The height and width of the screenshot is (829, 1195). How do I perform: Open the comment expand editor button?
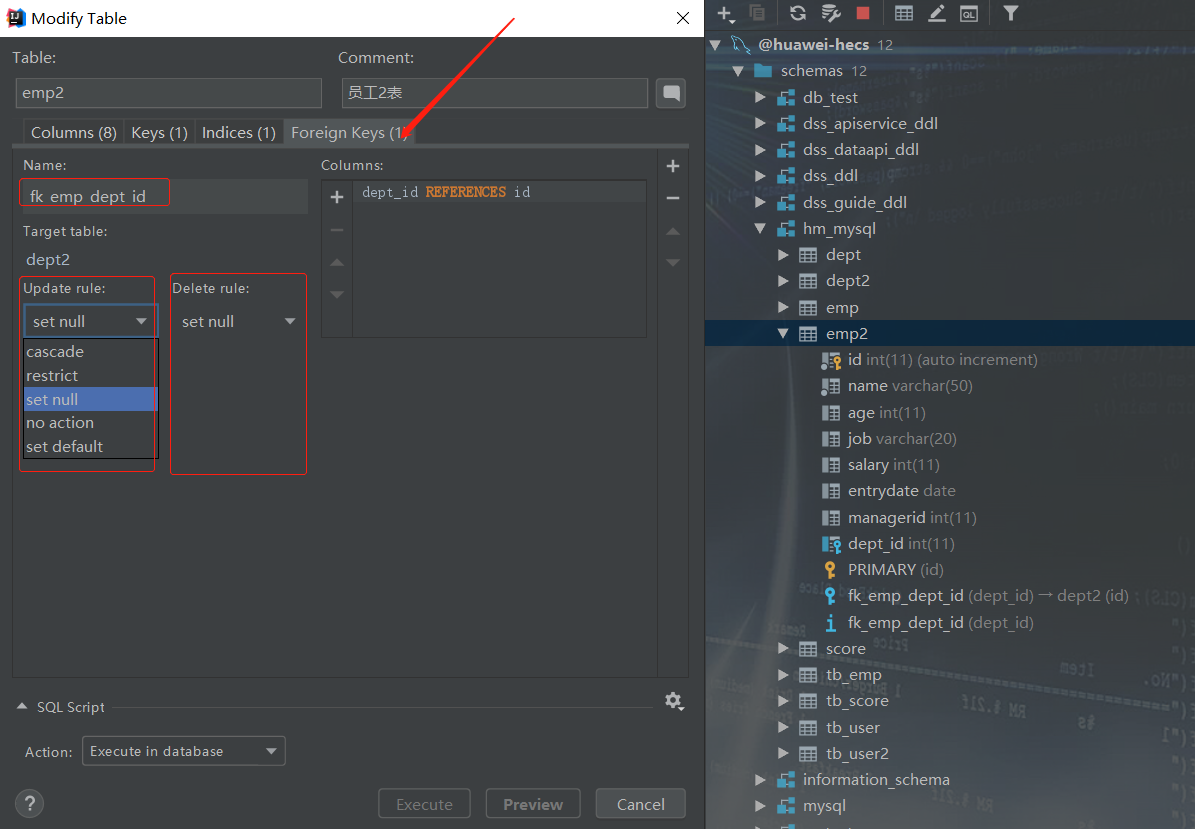[x=671, y=93]
